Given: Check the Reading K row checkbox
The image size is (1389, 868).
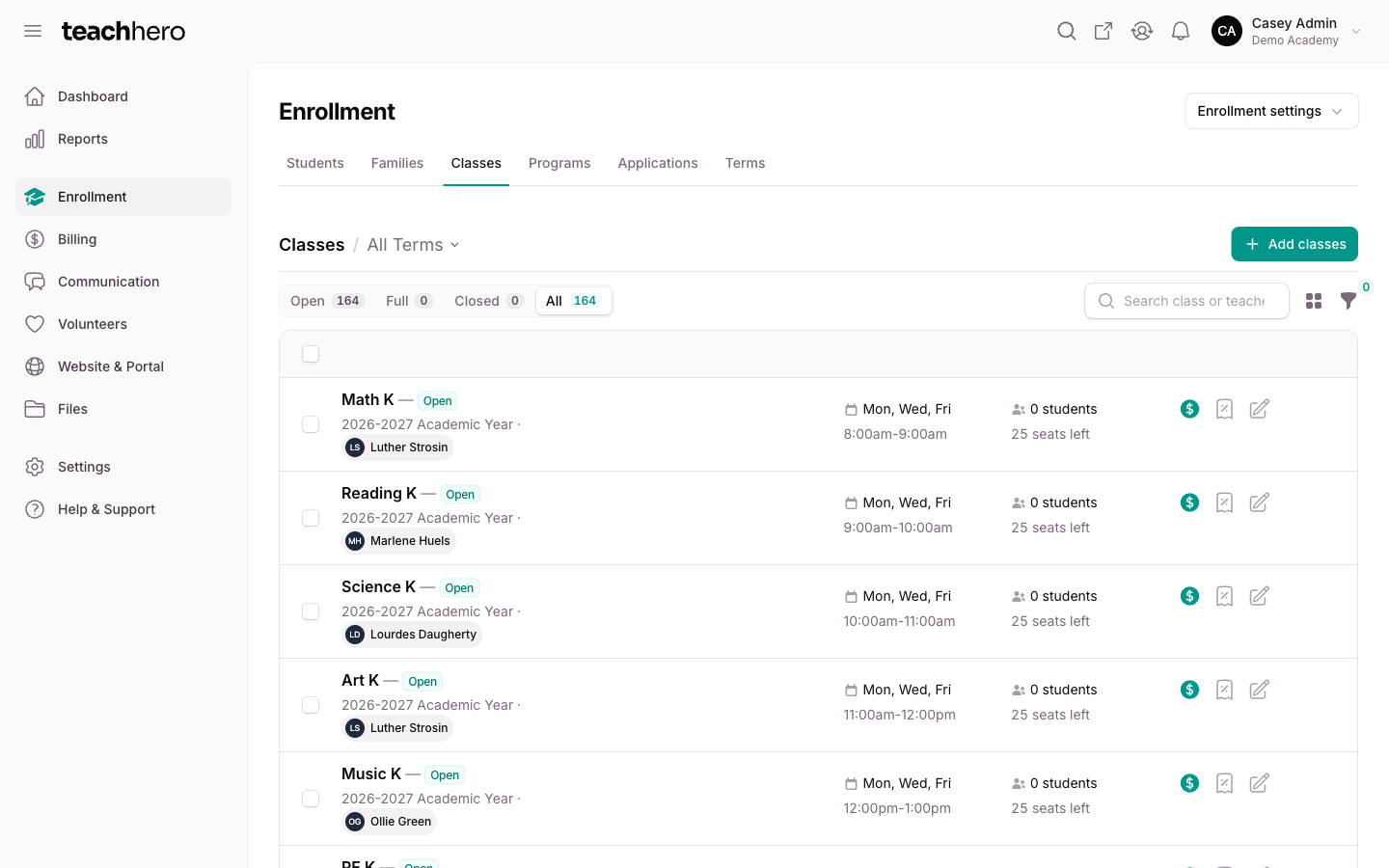Looking at the screenshot, I should [x=311, y=518].
